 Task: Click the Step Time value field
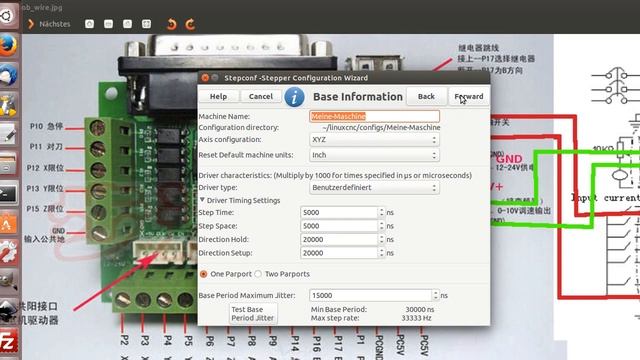click(339, 213)
